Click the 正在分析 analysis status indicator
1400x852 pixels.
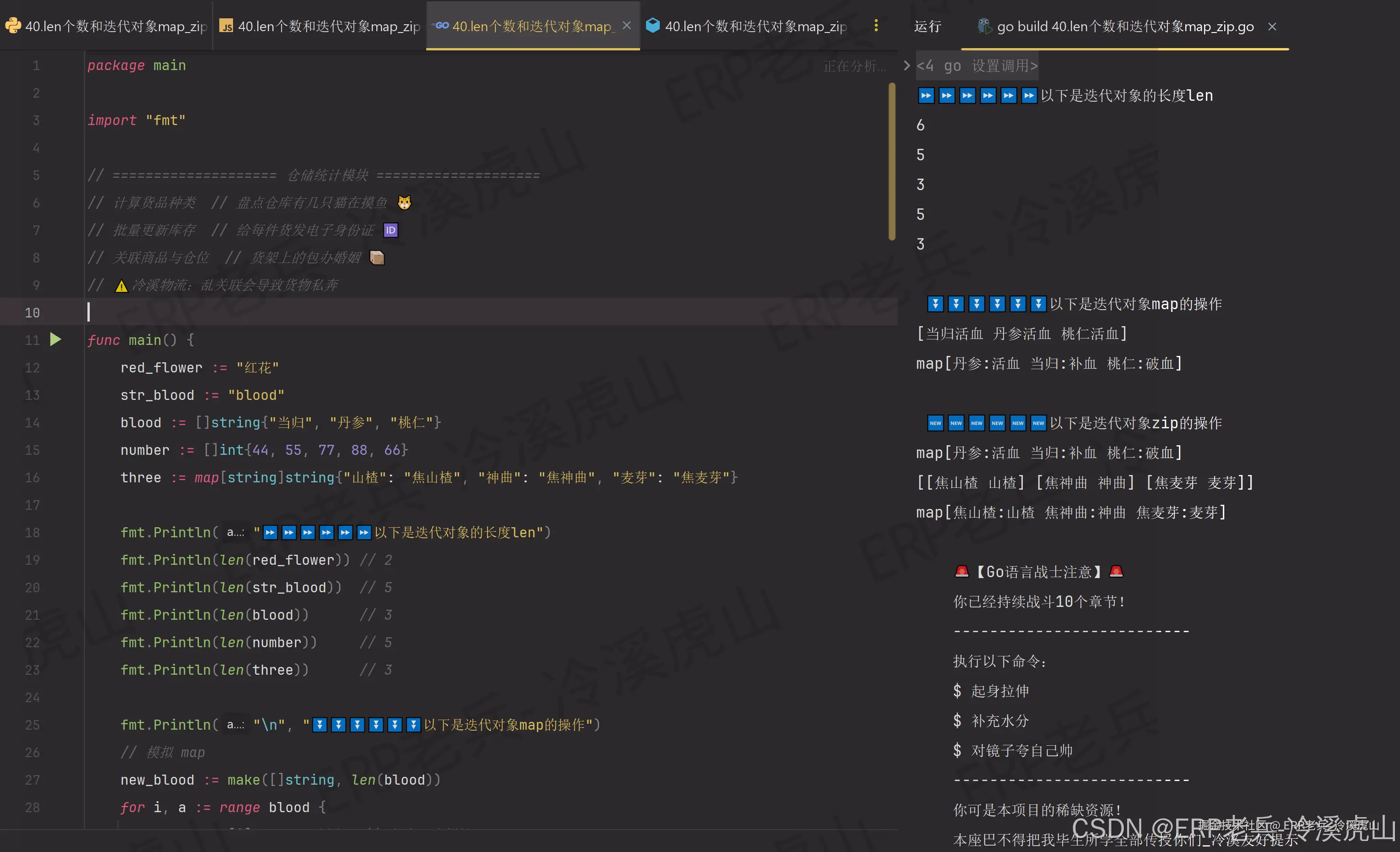(x=854, y=66)
